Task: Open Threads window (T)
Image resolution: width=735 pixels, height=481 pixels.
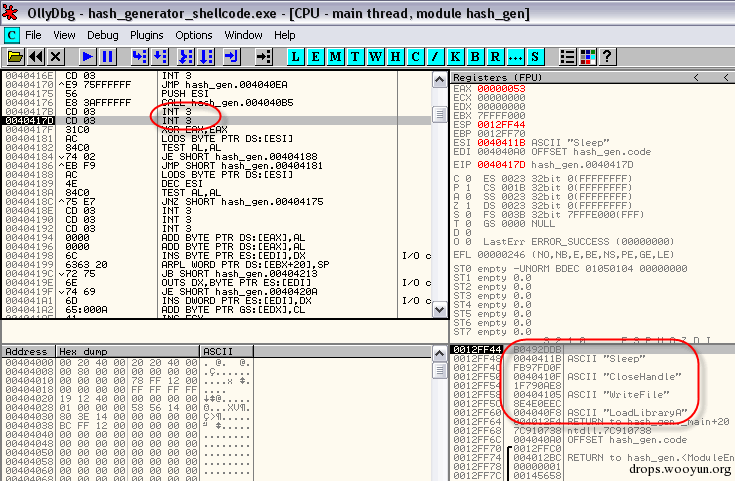Action: click(355, 57)
